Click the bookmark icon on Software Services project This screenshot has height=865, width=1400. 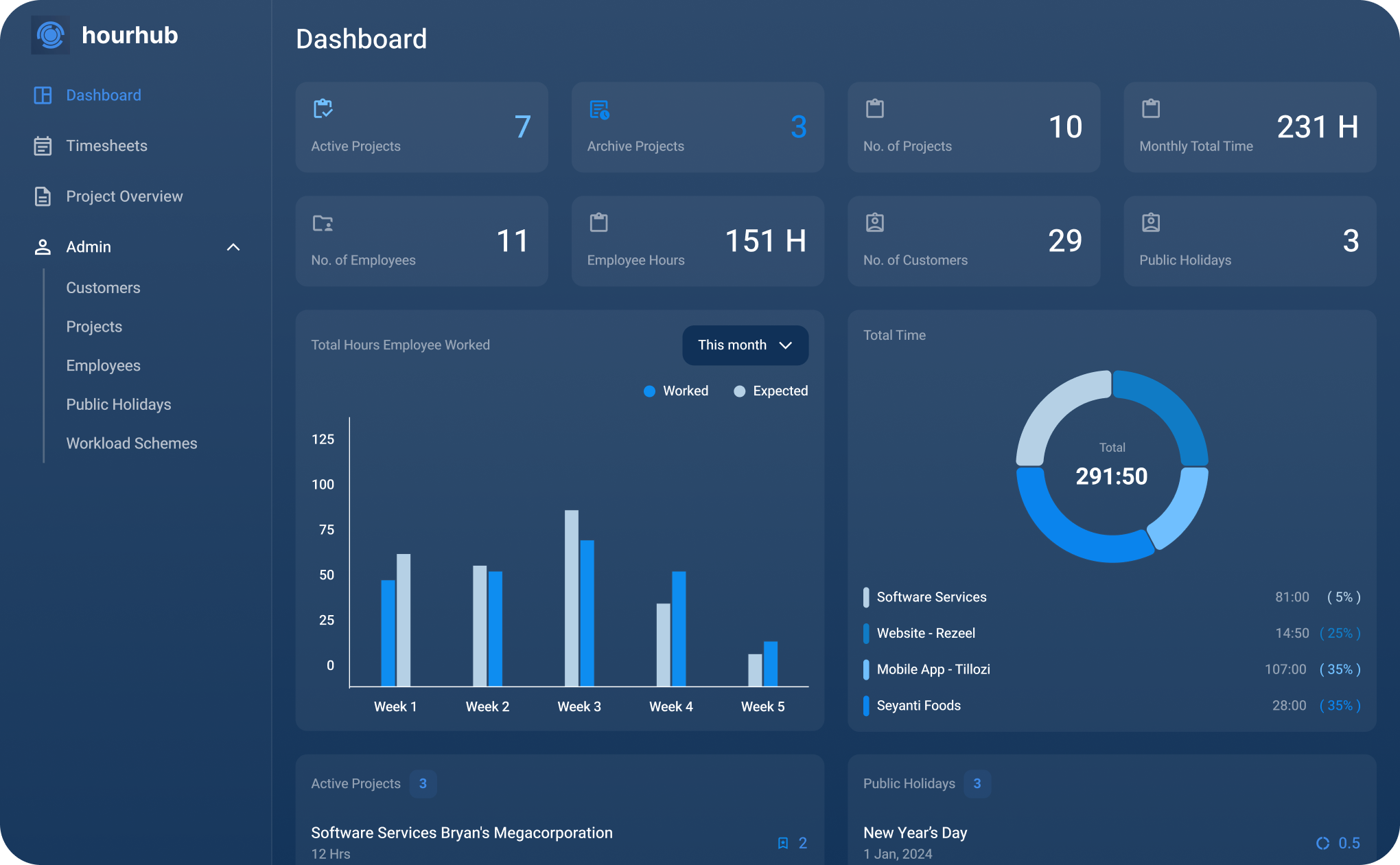pyautogui.click(x=782, y=843)
